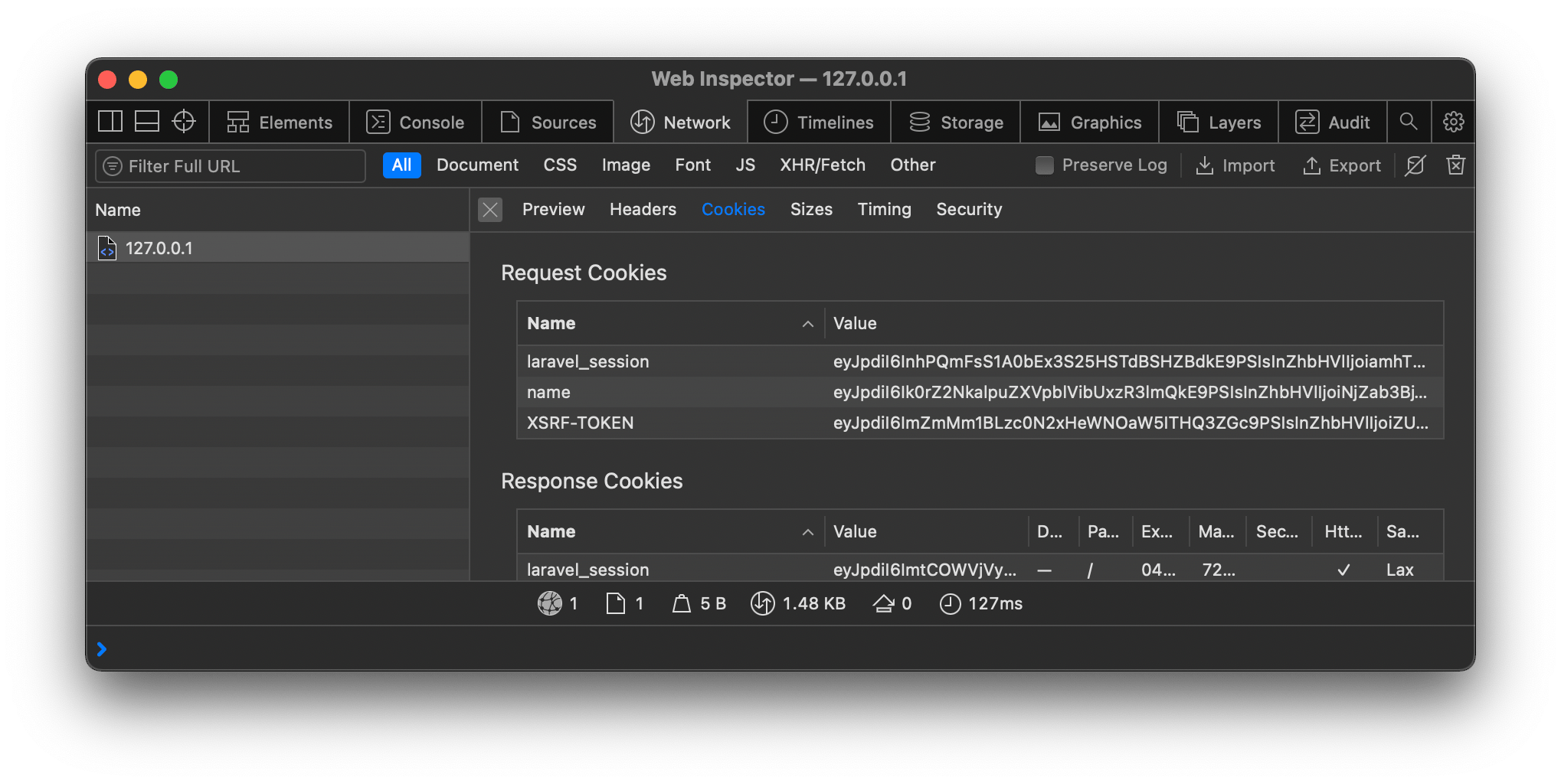The width and height of the screenshot is (1561, 784).
Task: Click the Export button
Action: pos(1342,165)
